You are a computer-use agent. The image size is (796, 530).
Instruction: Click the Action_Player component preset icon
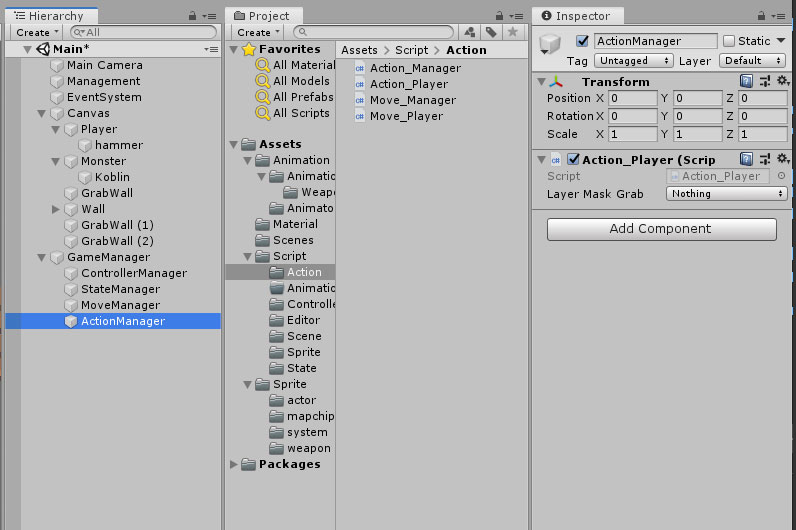(764, 160)
